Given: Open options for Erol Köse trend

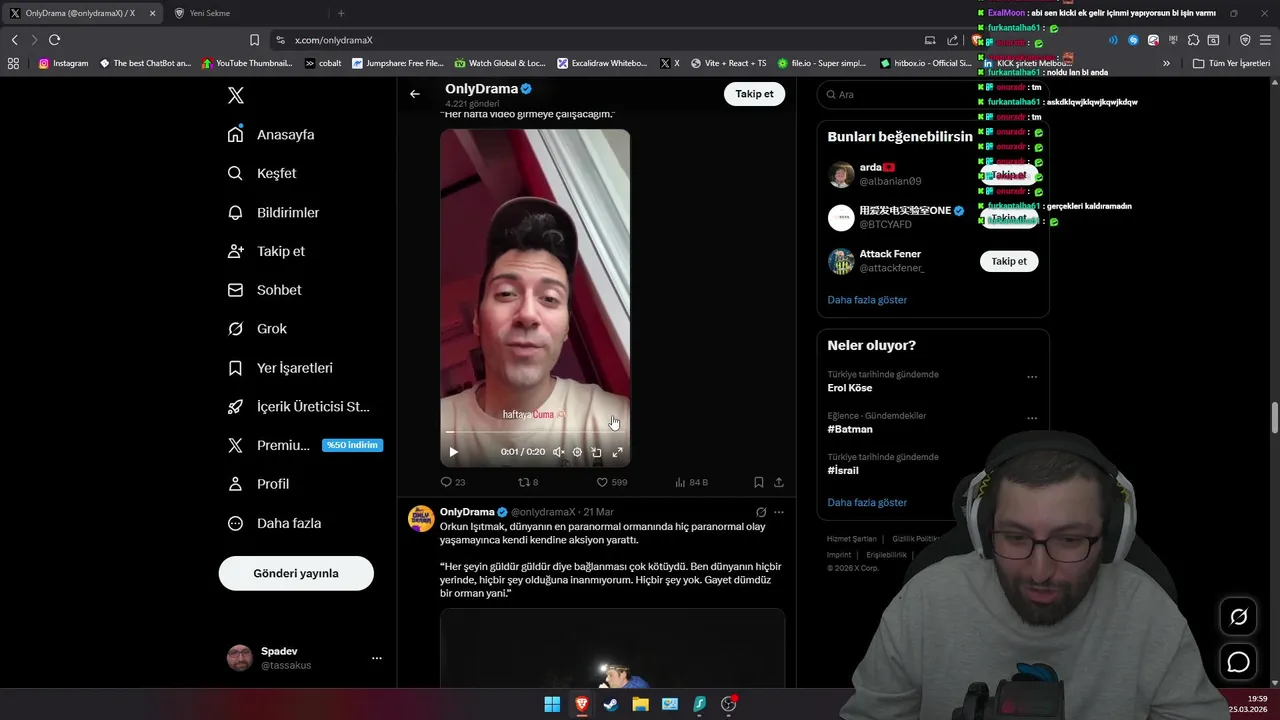Looking at the screenshot, I should coord(1032,377).
